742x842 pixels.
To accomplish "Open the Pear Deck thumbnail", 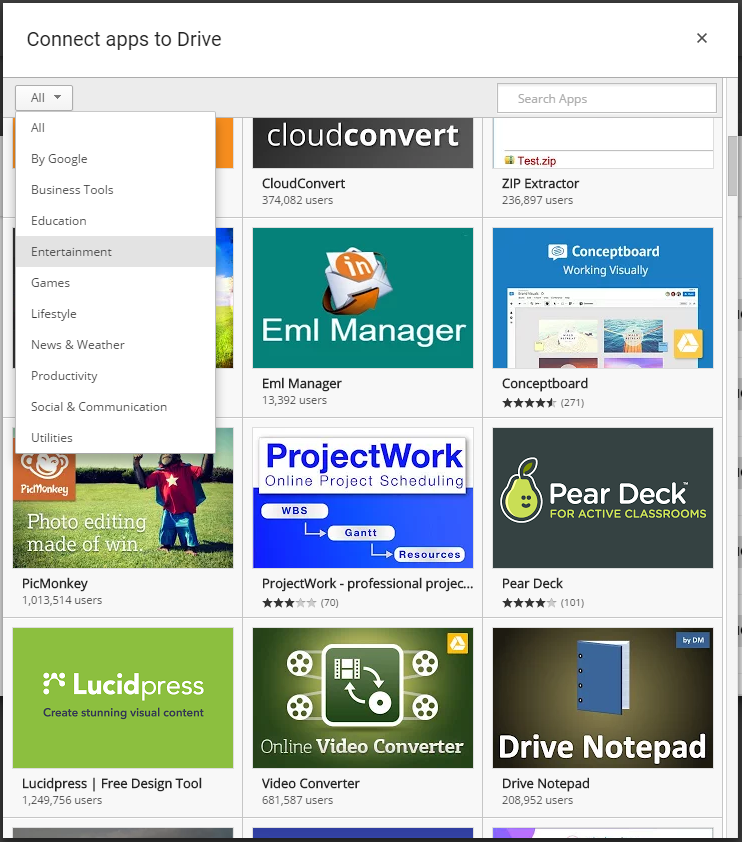I will tap(603, 498).
